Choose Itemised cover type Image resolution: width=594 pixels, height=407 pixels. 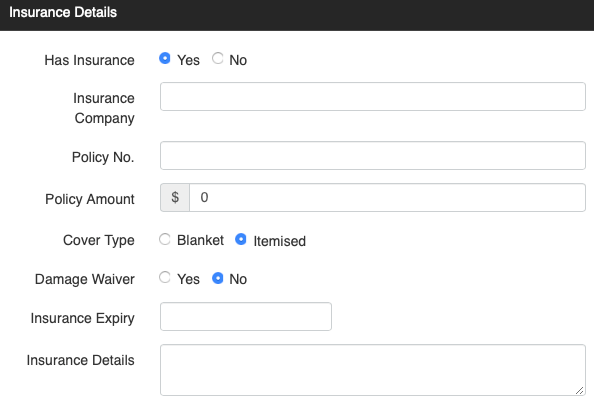click(x=241, y=239)
